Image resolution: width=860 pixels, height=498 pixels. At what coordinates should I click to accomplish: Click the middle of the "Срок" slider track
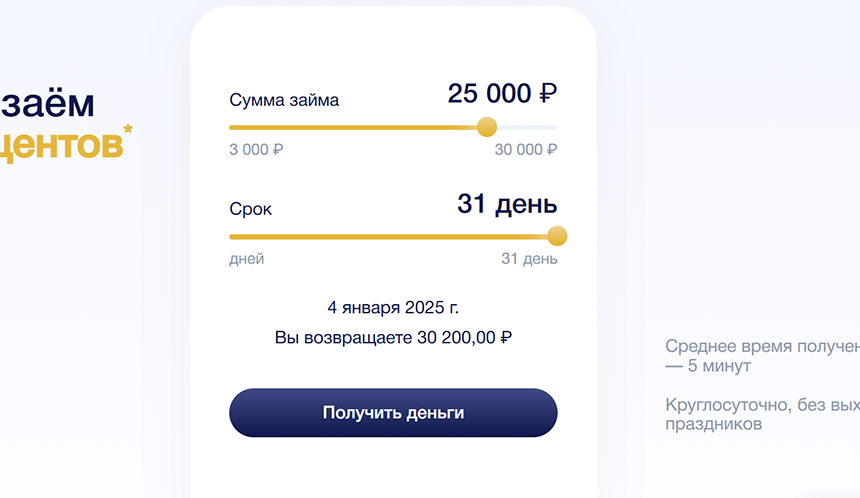(393, 237)
